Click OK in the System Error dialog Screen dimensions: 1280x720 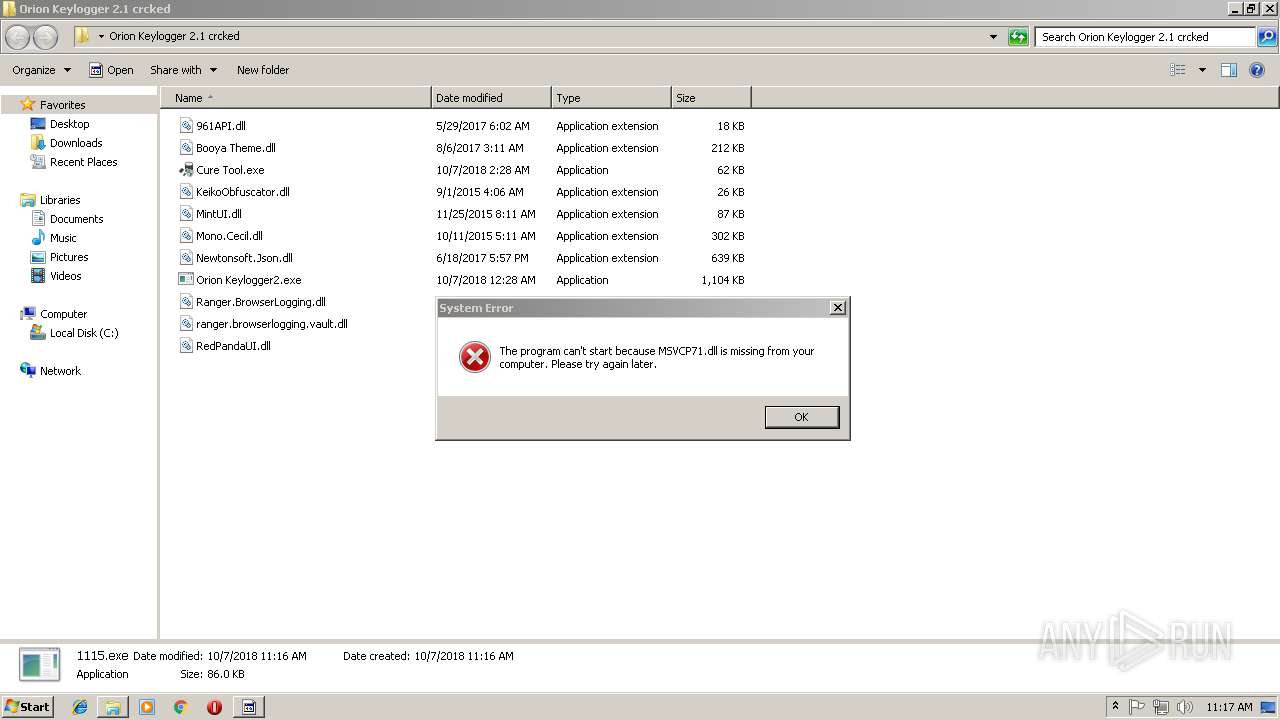point(802,417)
